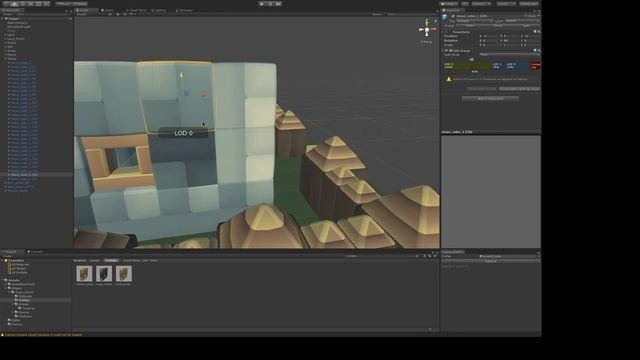Image resolution: width=640 pixels, height=360 pixels.
Task: Select the Prefabs folder in Project tree
Action: tap(36, 300)
